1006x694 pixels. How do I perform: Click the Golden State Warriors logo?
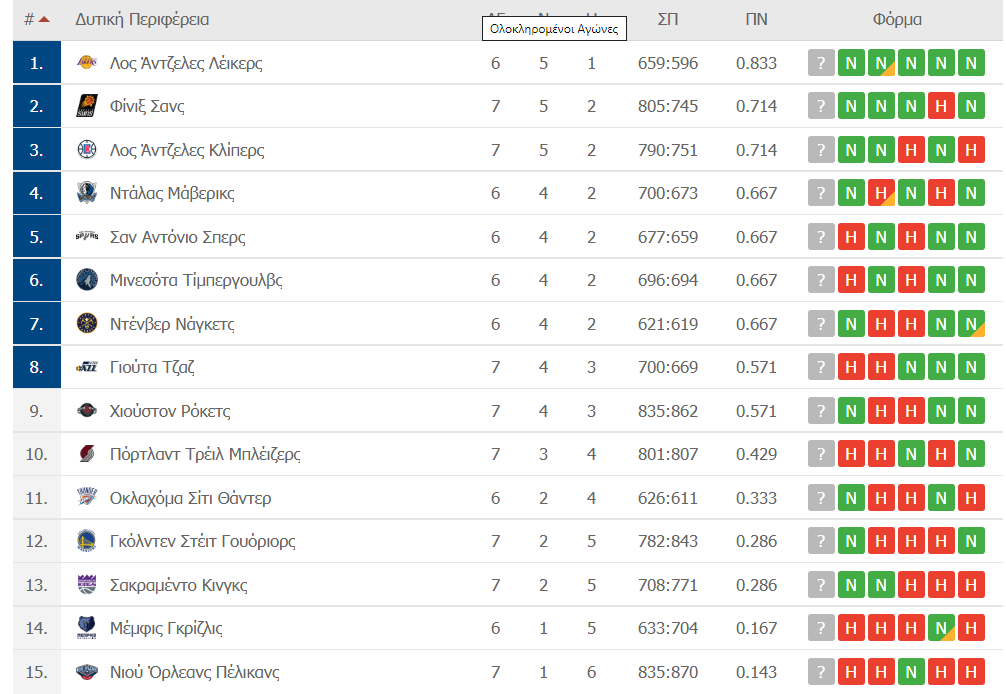87,541
